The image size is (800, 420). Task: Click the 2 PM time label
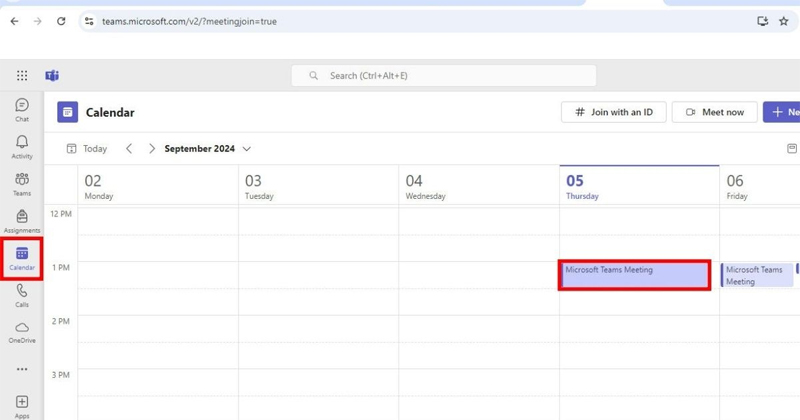61,321
